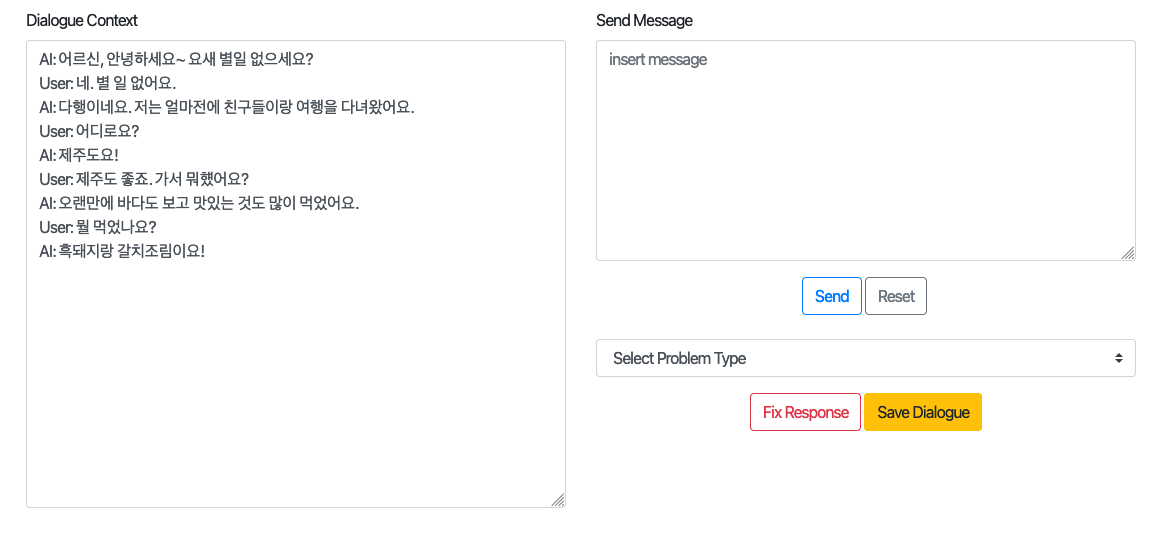Click the line 'User: 어디로요?'
The height and width of the screenshot is (533, 1163).
[x=89, y=131]
